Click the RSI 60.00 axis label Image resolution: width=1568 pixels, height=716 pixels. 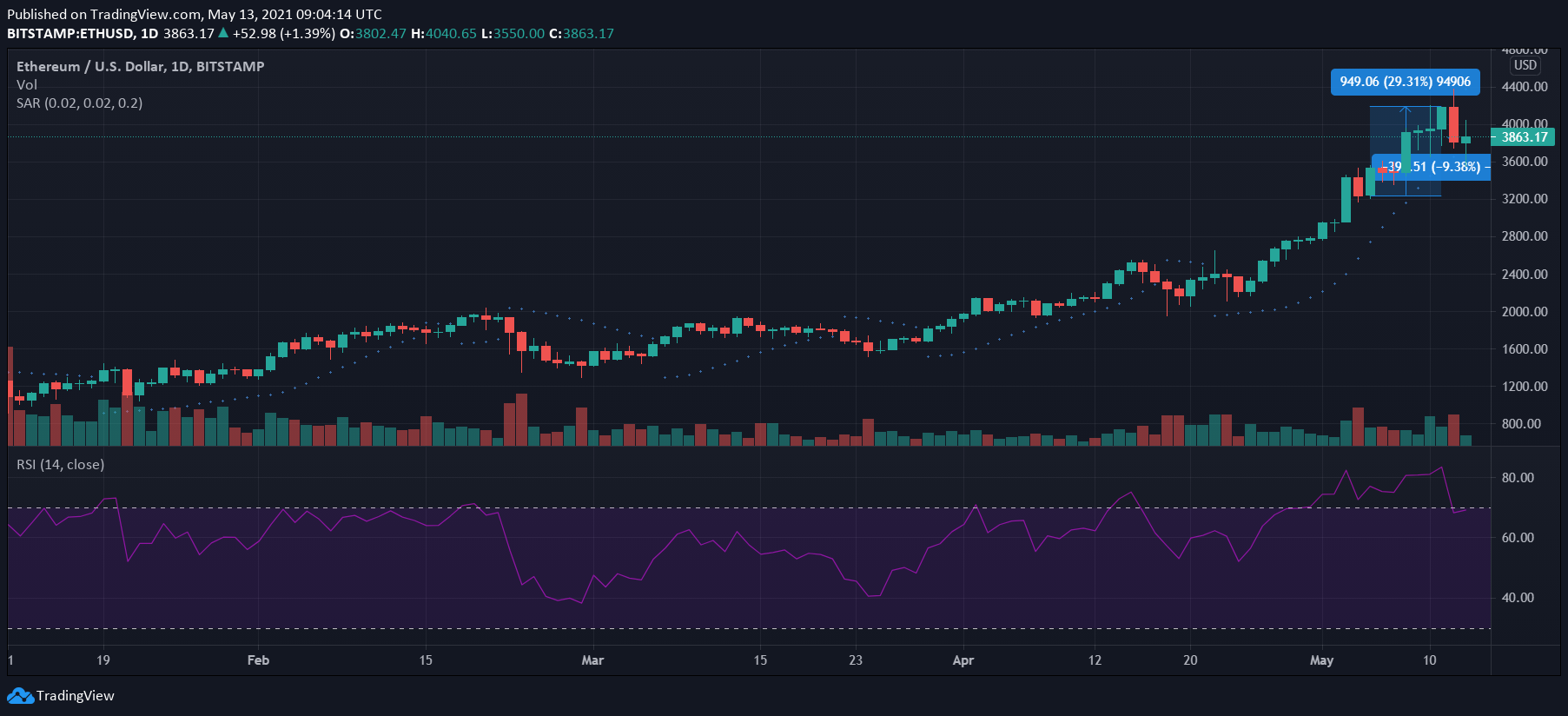(1518, 538)
